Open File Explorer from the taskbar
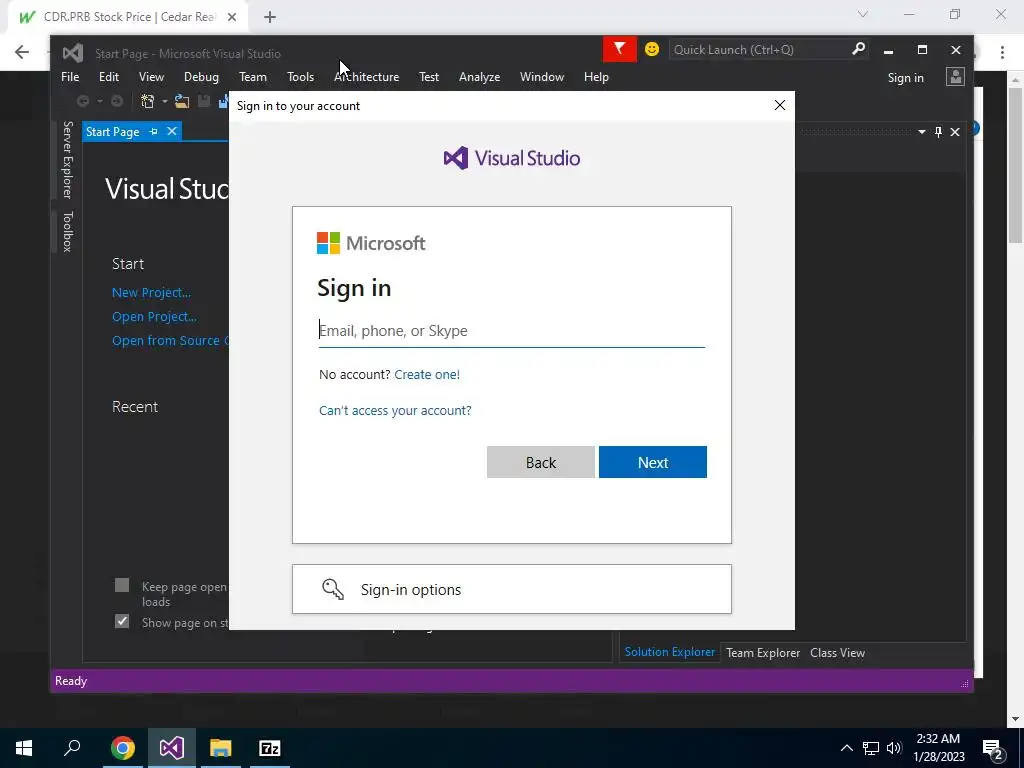This screenshot has width=1024, height=768. pyautogui.click(x=221, y=748)
